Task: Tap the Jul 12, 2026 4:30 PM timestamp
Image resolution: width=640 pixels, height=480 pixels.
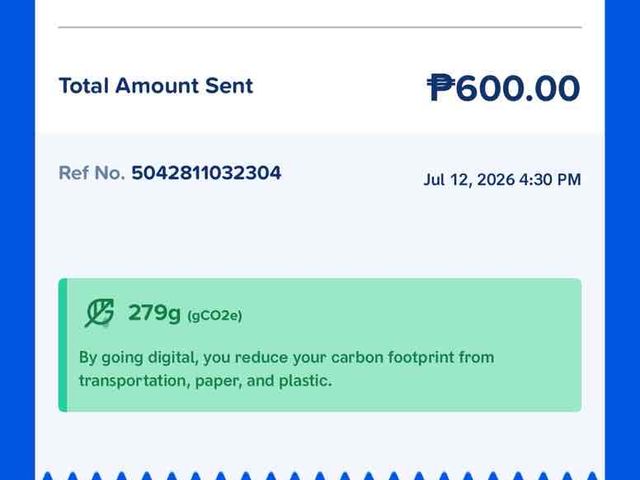Action: (x=502, y=180)
